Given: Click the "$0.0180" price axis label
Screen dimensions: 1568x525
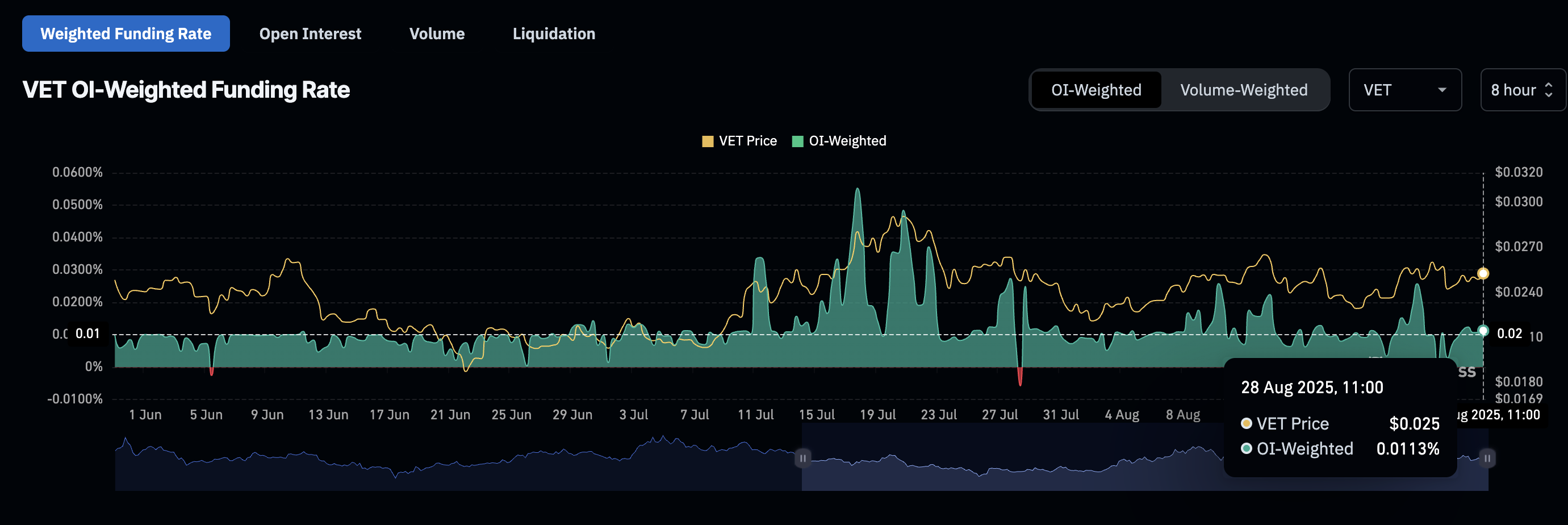Looking at the screenshot, I should [1519, 382].
